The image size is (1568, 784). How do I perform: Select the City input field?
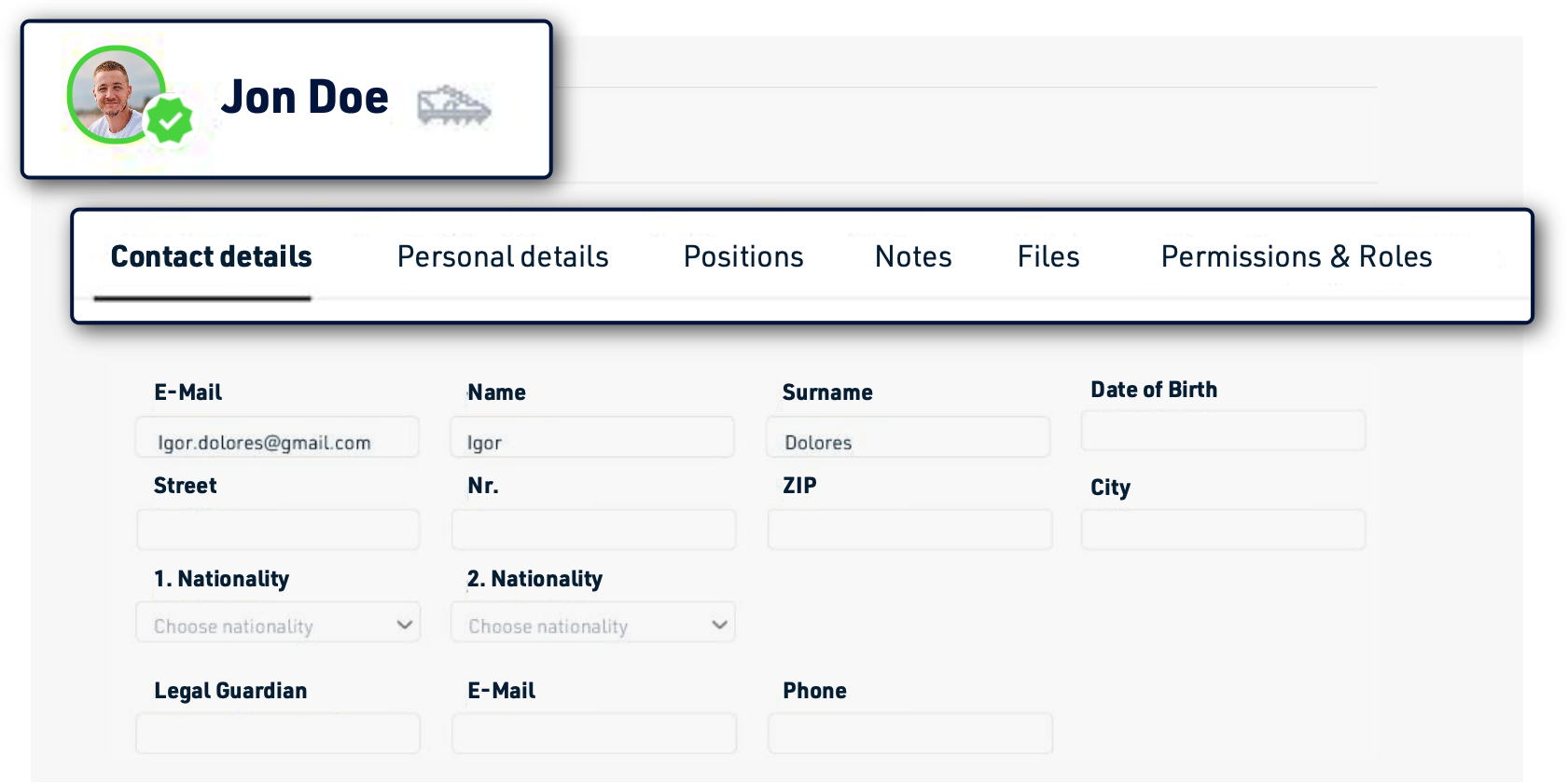(1223, 530)
